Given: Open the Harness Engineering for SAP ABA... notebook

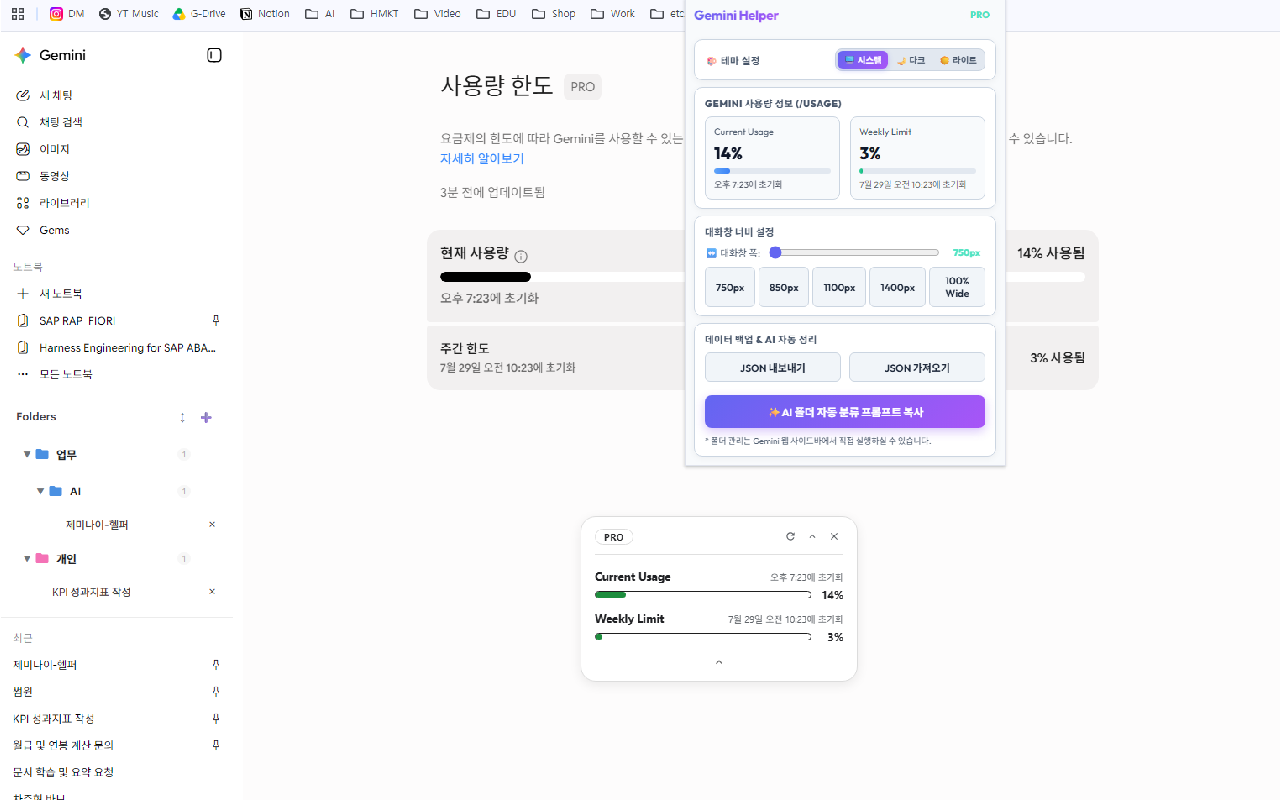Looking at the screenshot, I should coord(127,348).
